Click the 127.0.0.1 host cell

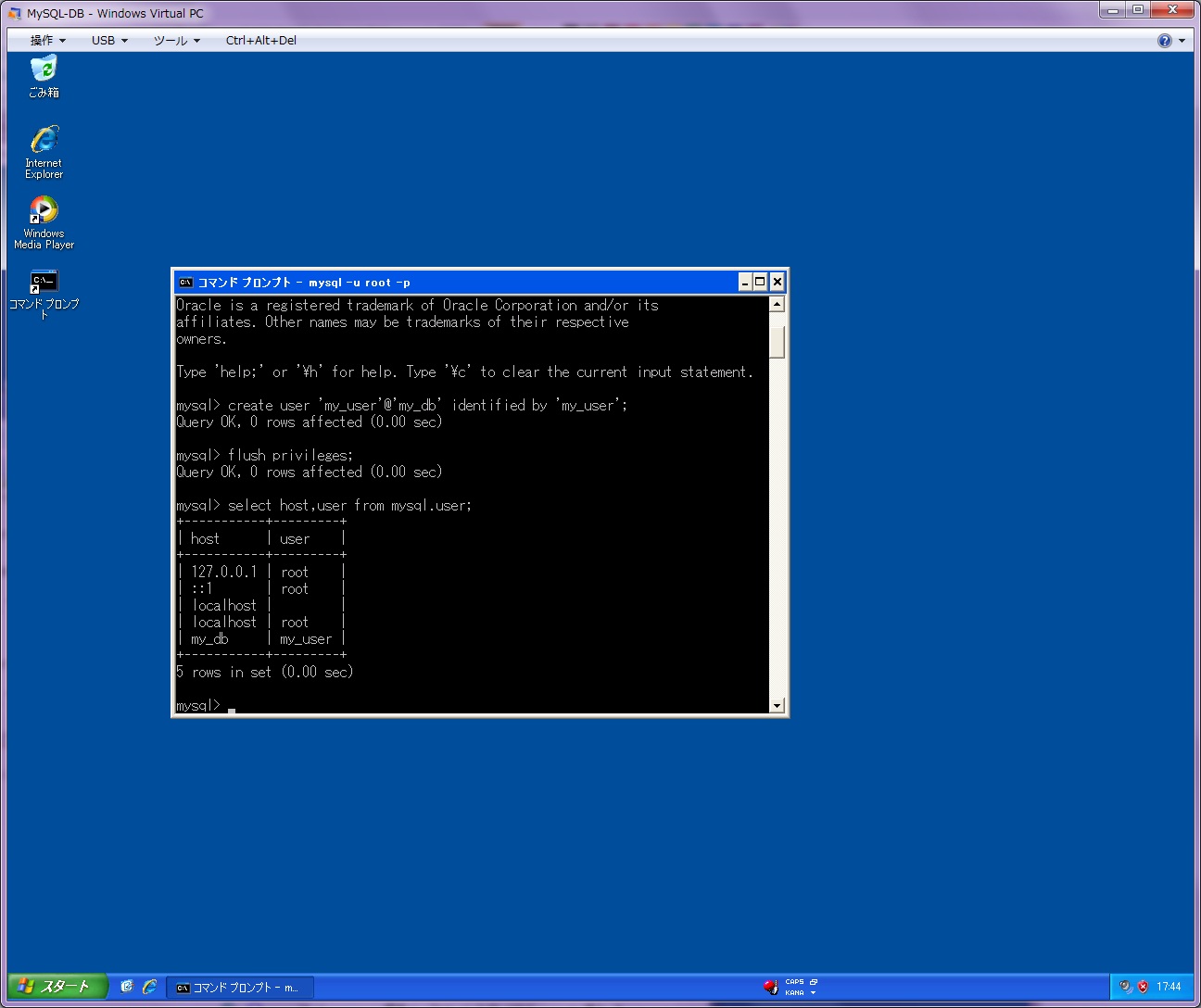[x=223, y=573]
